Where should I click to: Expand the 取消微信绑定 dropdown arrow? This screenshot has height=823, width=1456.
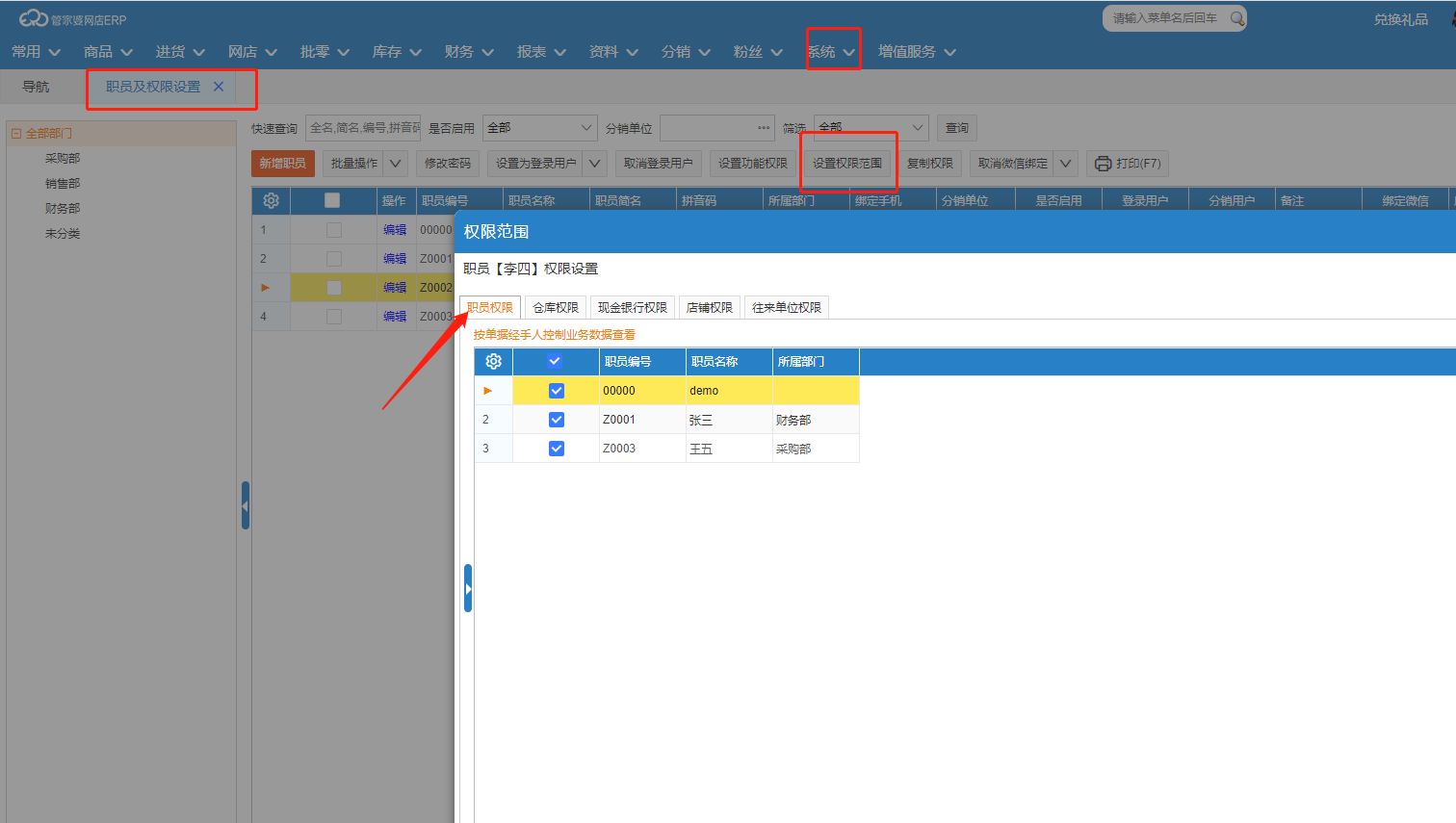[1065, 164]
